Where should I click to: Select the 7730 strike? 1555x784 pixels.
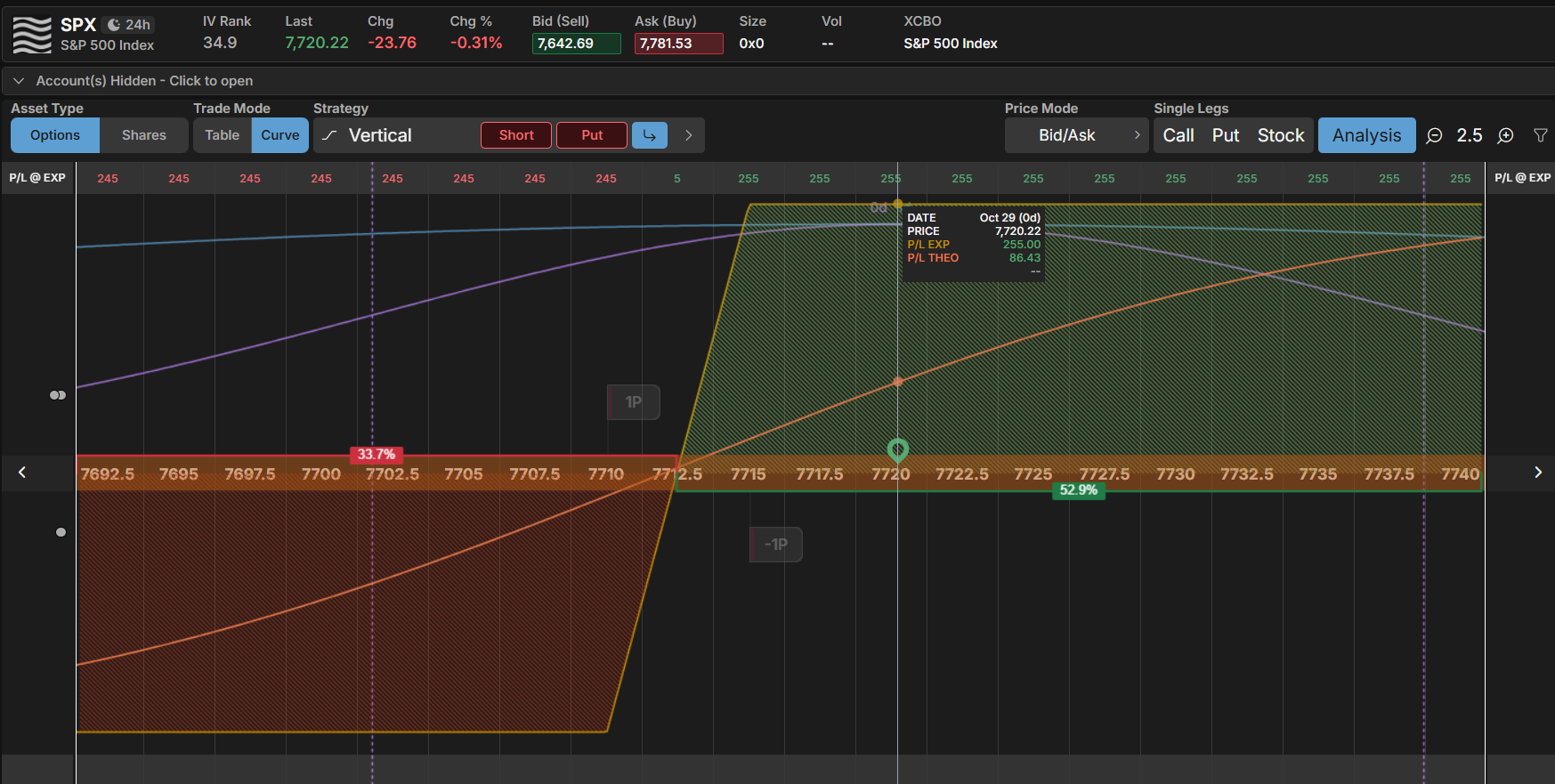tap(1176, 474)
